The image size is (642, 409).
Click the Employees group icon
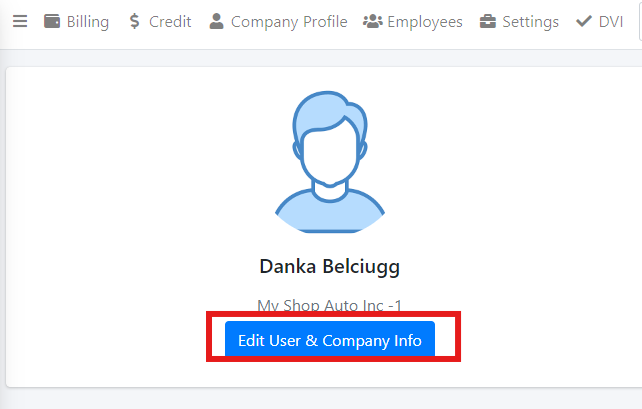pos(373,21)
